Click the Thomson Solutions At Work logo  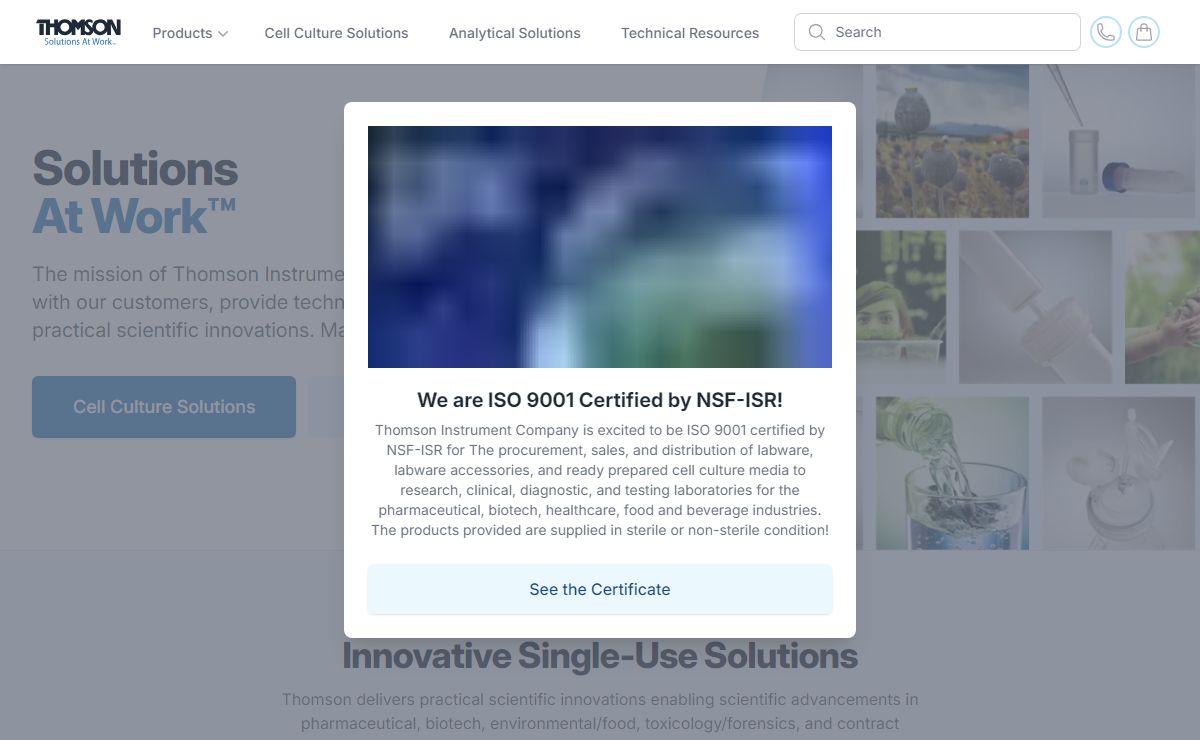(x=78, y=32)
